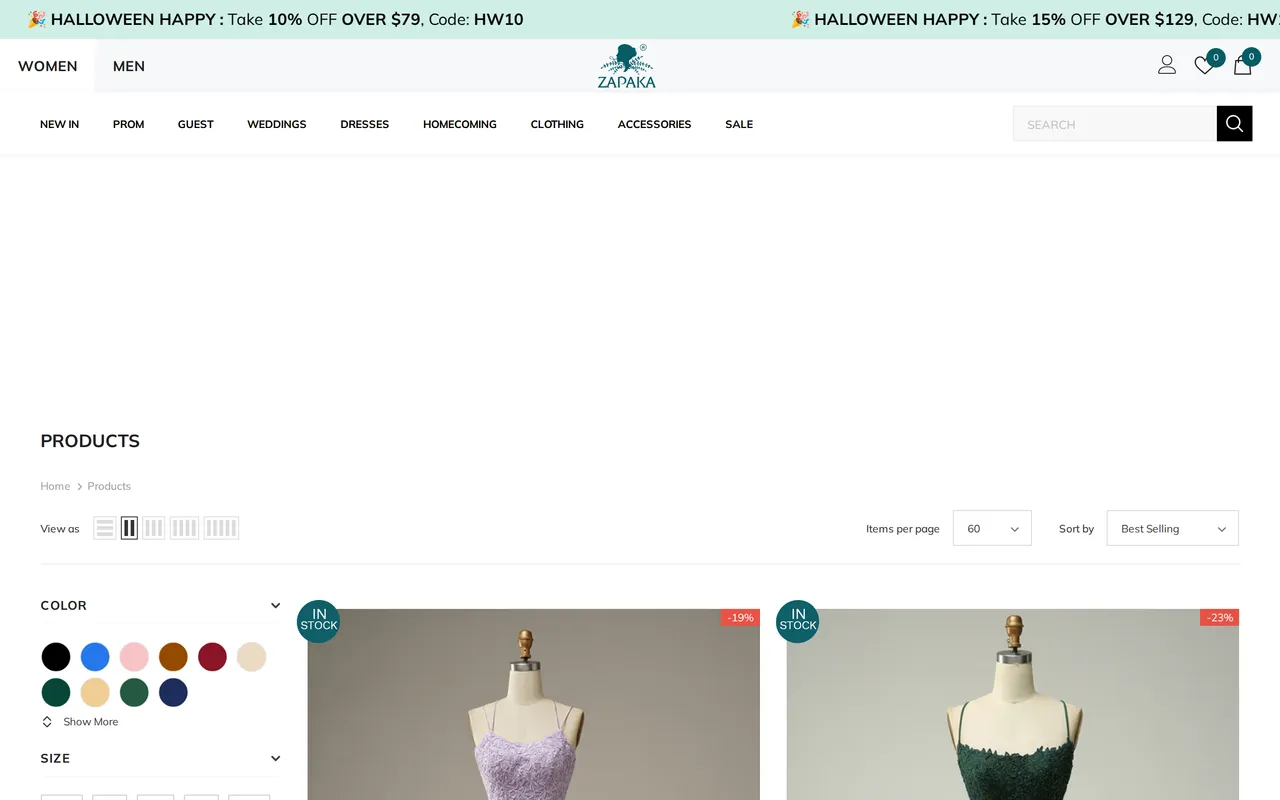This screenshot has height=800, width=1280.
Task: Open the Dresses menu
Action: (x=364, y=124)
